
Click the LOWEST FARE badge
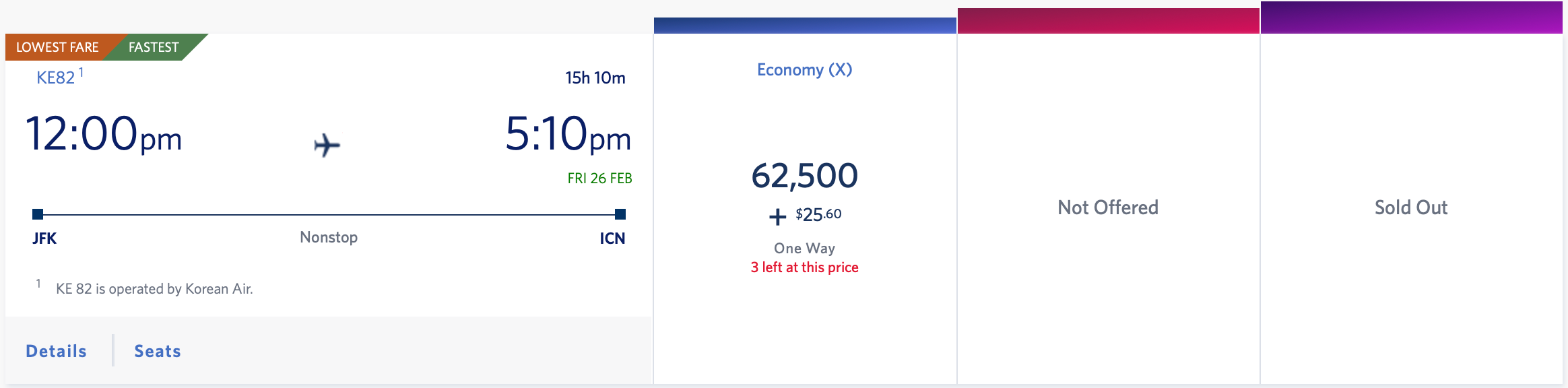pyautogui.click(x=58, y=47)
